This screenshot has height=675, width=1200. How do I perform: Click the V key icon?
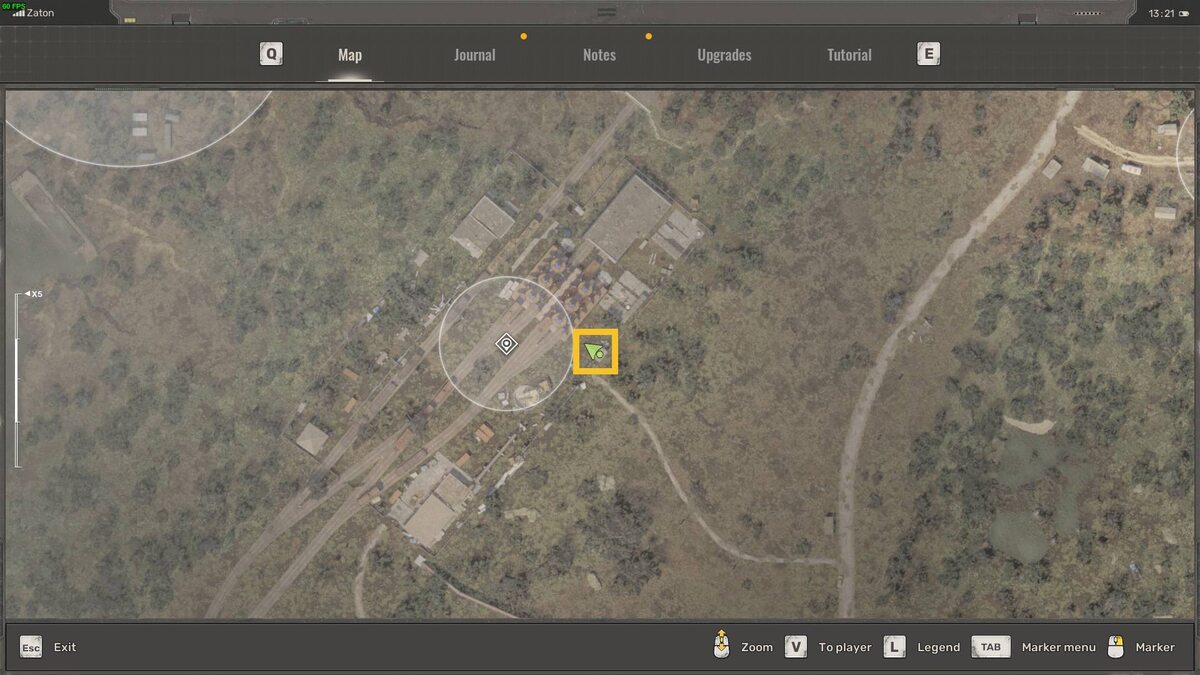click(x=795, y=647)
